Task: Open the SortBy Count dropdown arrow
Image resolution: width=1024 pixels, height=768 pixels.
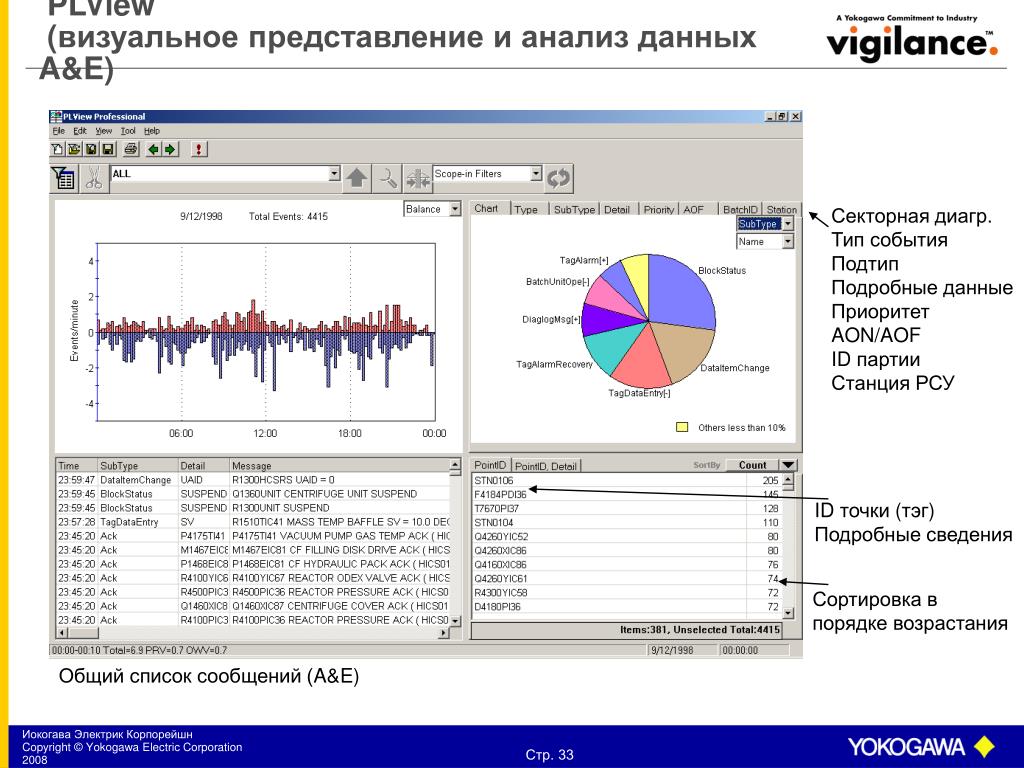Action: 789,465
